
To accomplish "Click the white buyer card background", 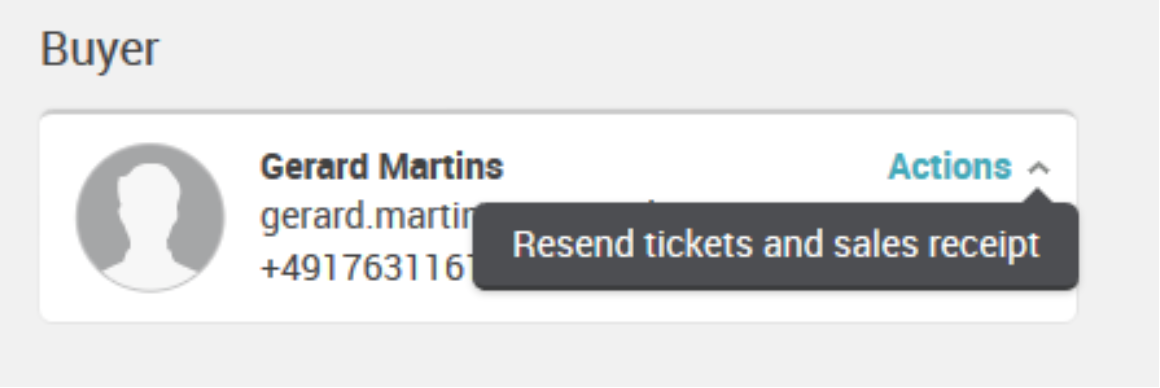I will (559, 217).
